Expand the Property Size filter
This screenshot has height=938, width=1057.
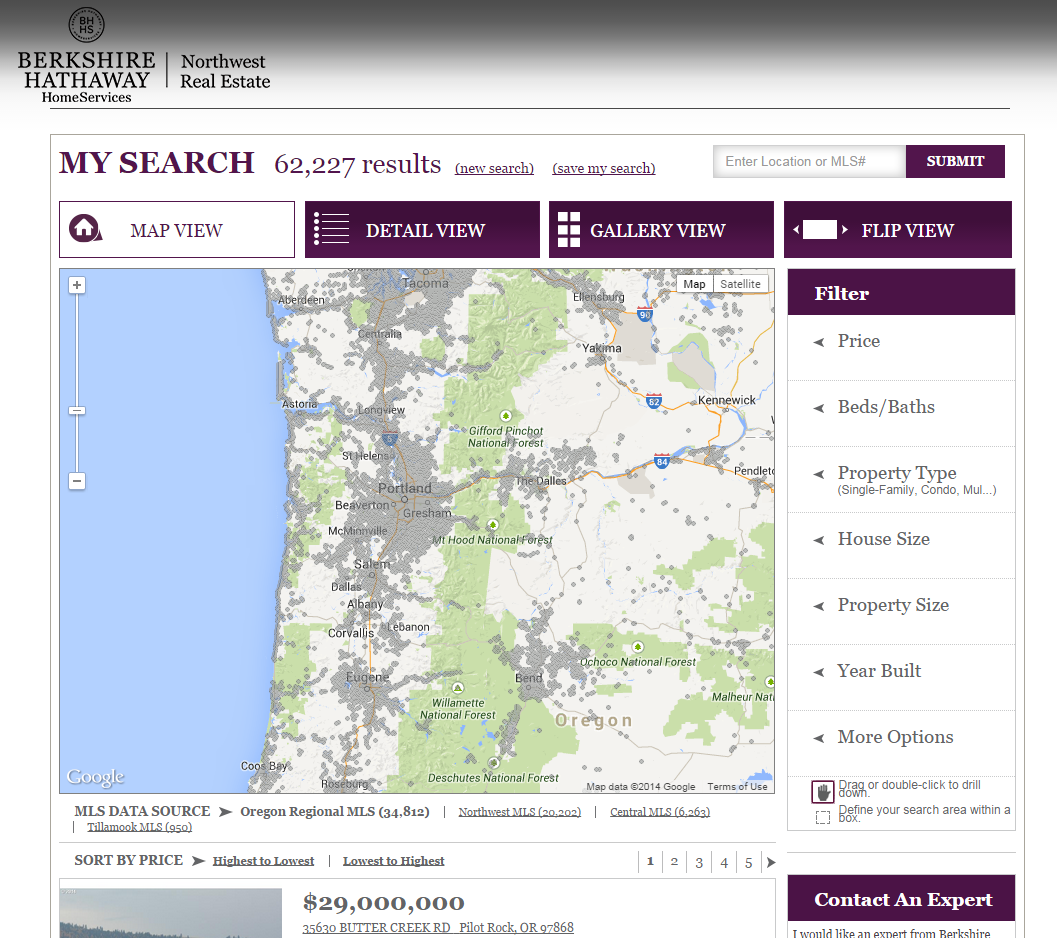pos(901,612)
